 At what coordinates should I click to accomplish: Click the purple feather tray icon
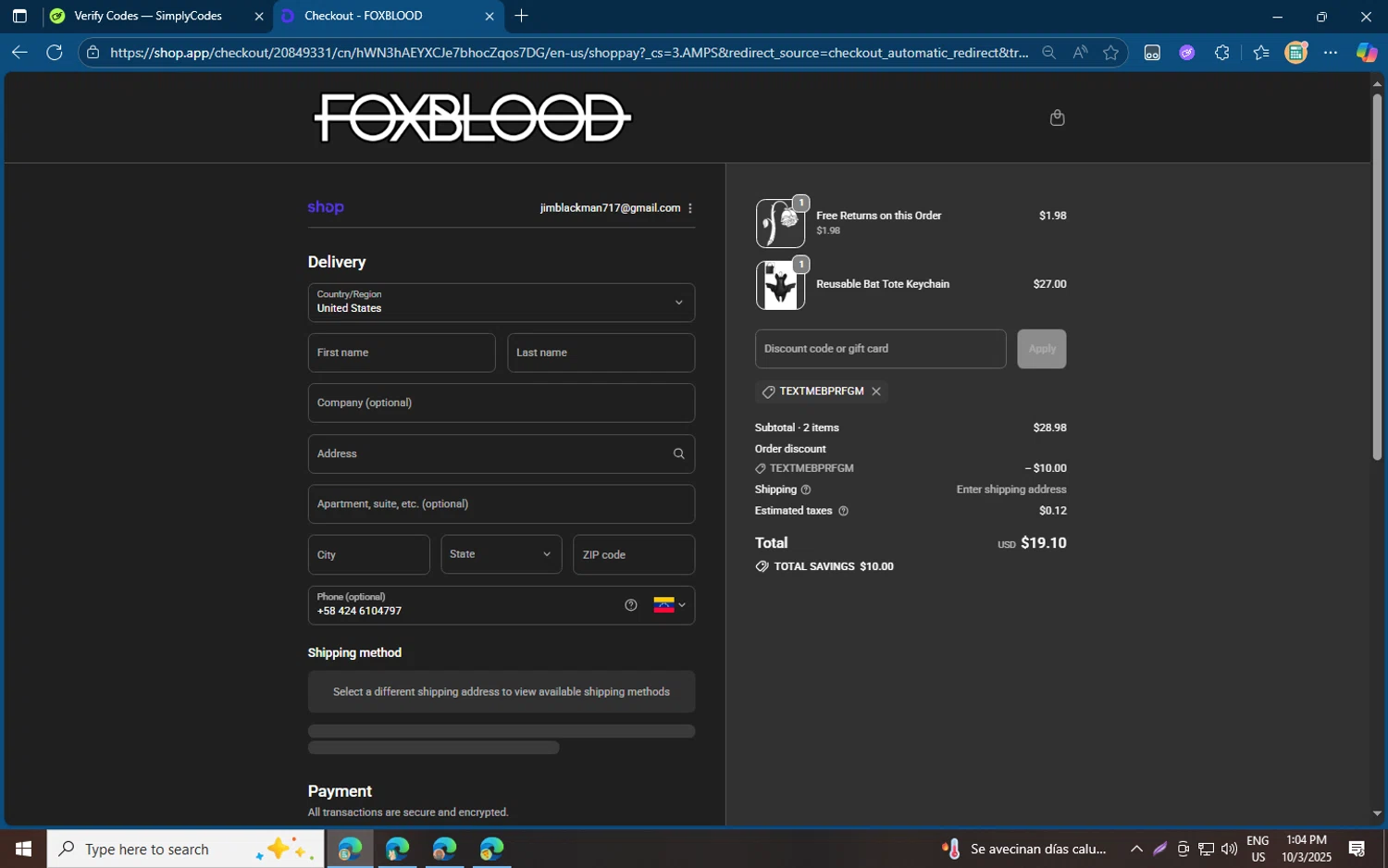click(x=1159, y=849)
